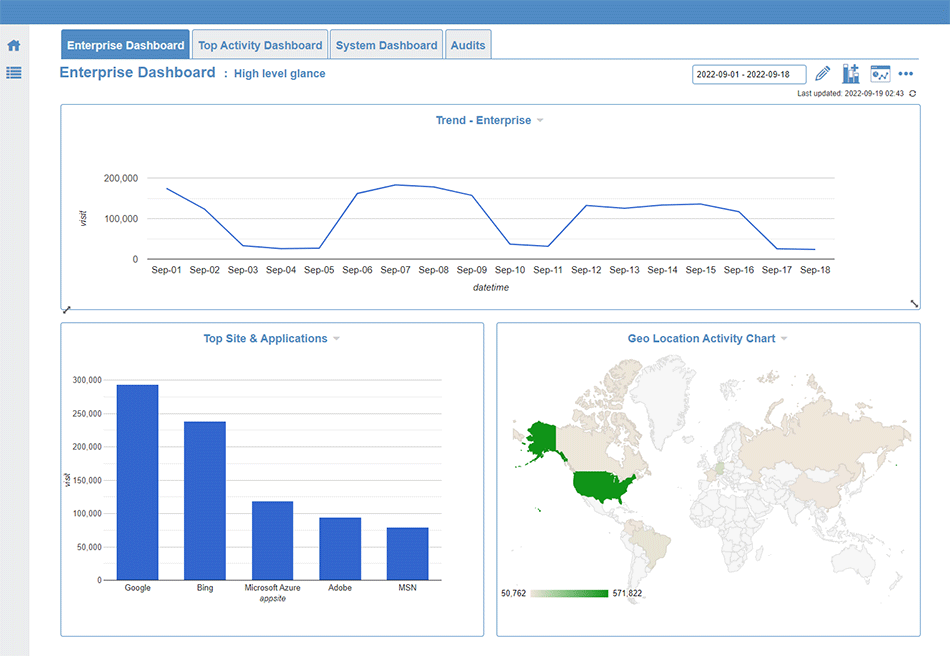Open more options via the ellipsis icon
Image resolution: width=950 pixels, height=656 pixels.
point(905,73)
